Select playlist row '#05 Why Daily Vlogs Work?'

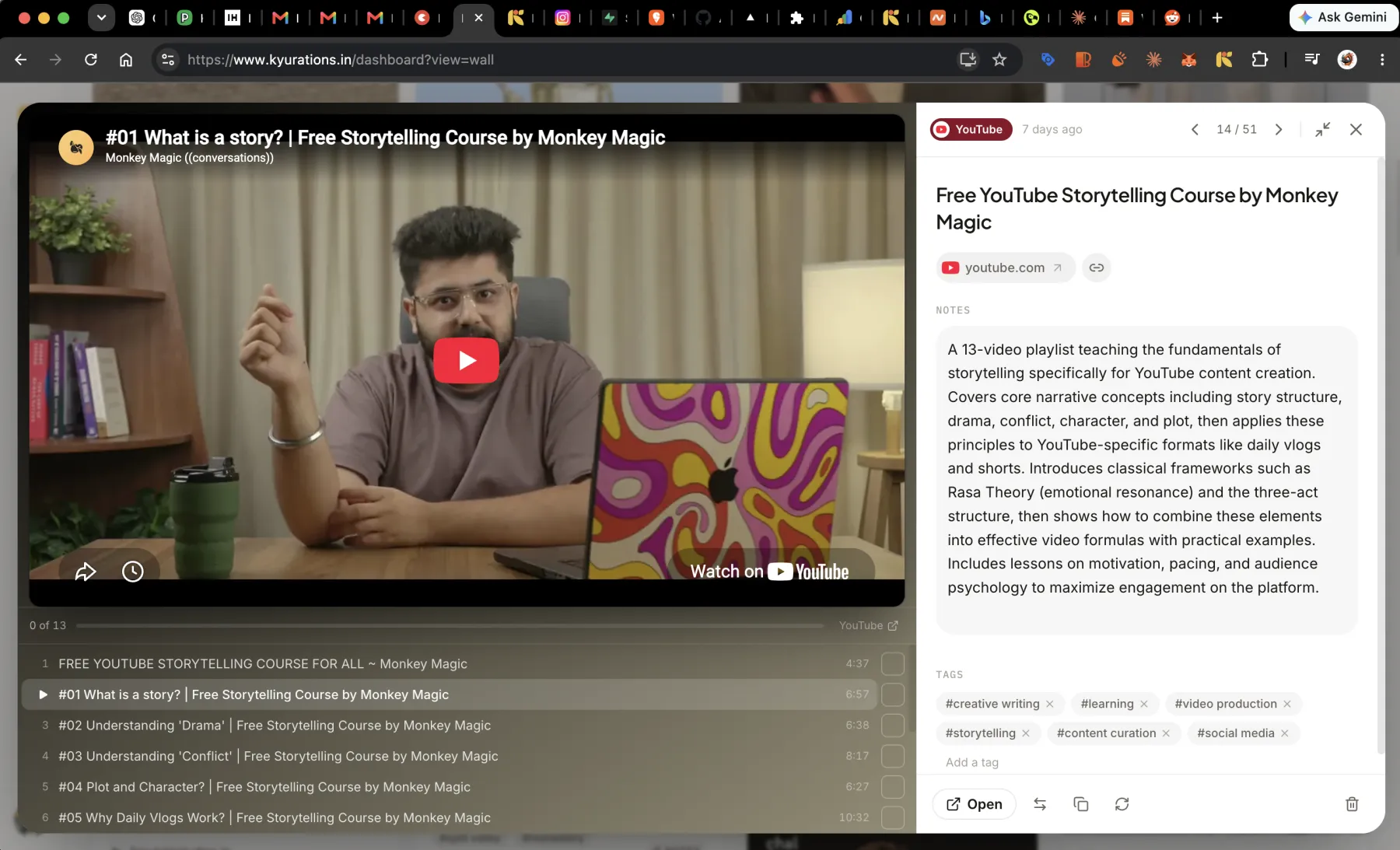coord(449,817)
